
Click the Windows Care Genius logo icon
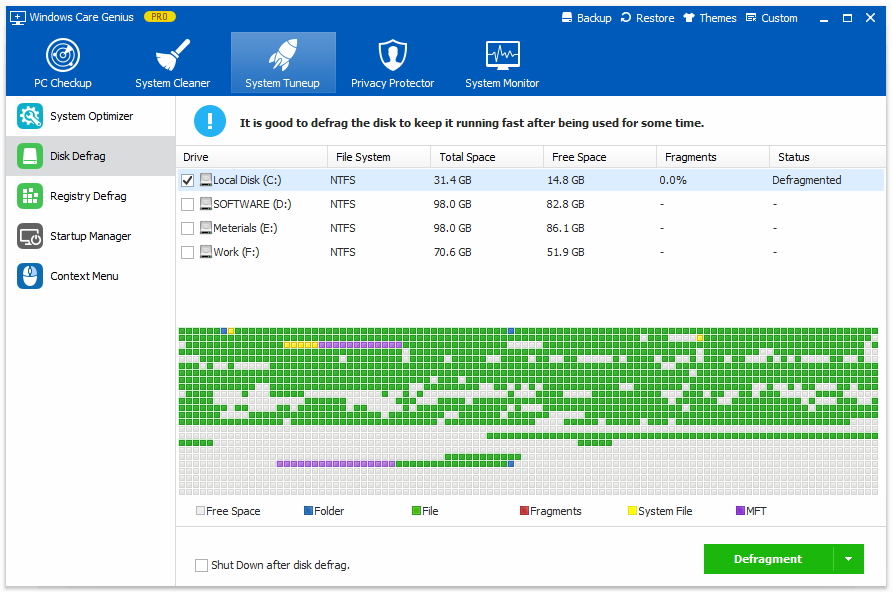(18, 18)
